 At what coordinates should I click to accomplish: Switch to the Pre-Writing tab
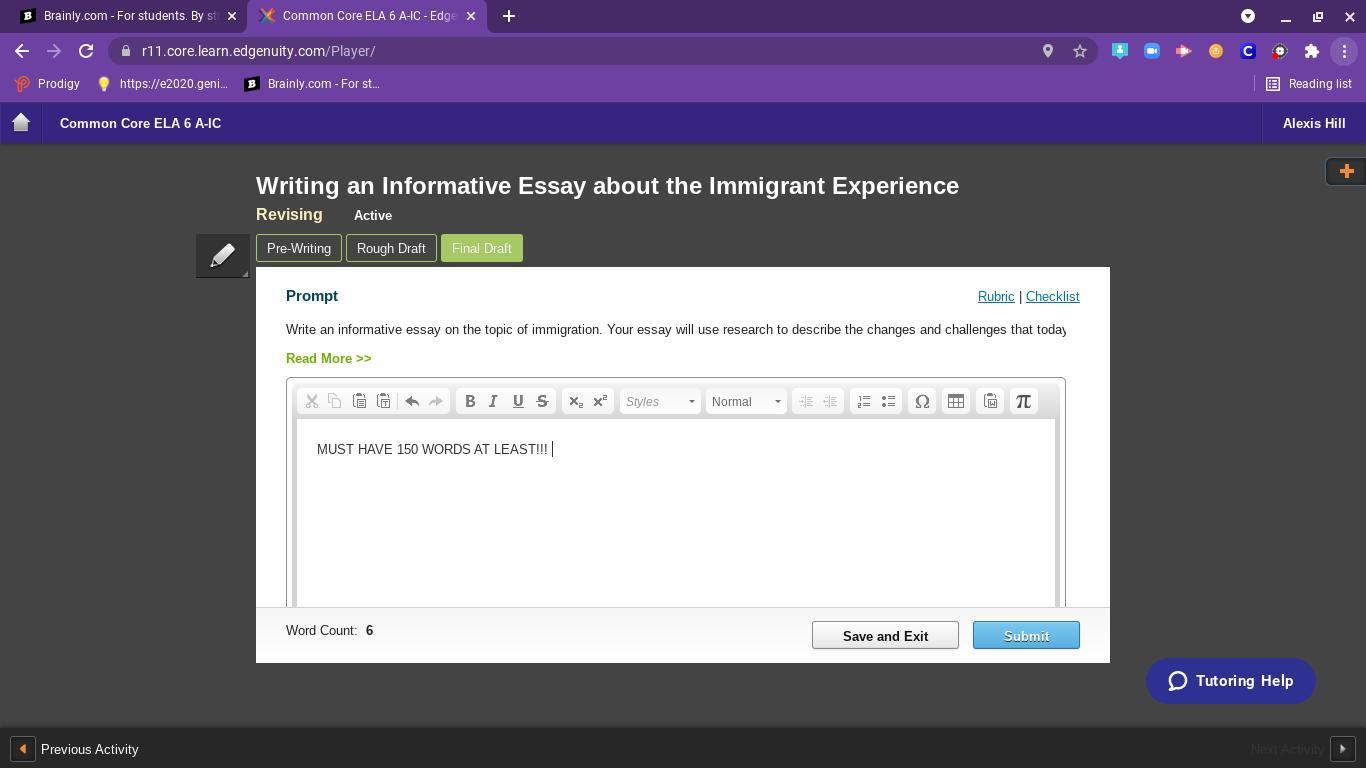click(299, 248)
